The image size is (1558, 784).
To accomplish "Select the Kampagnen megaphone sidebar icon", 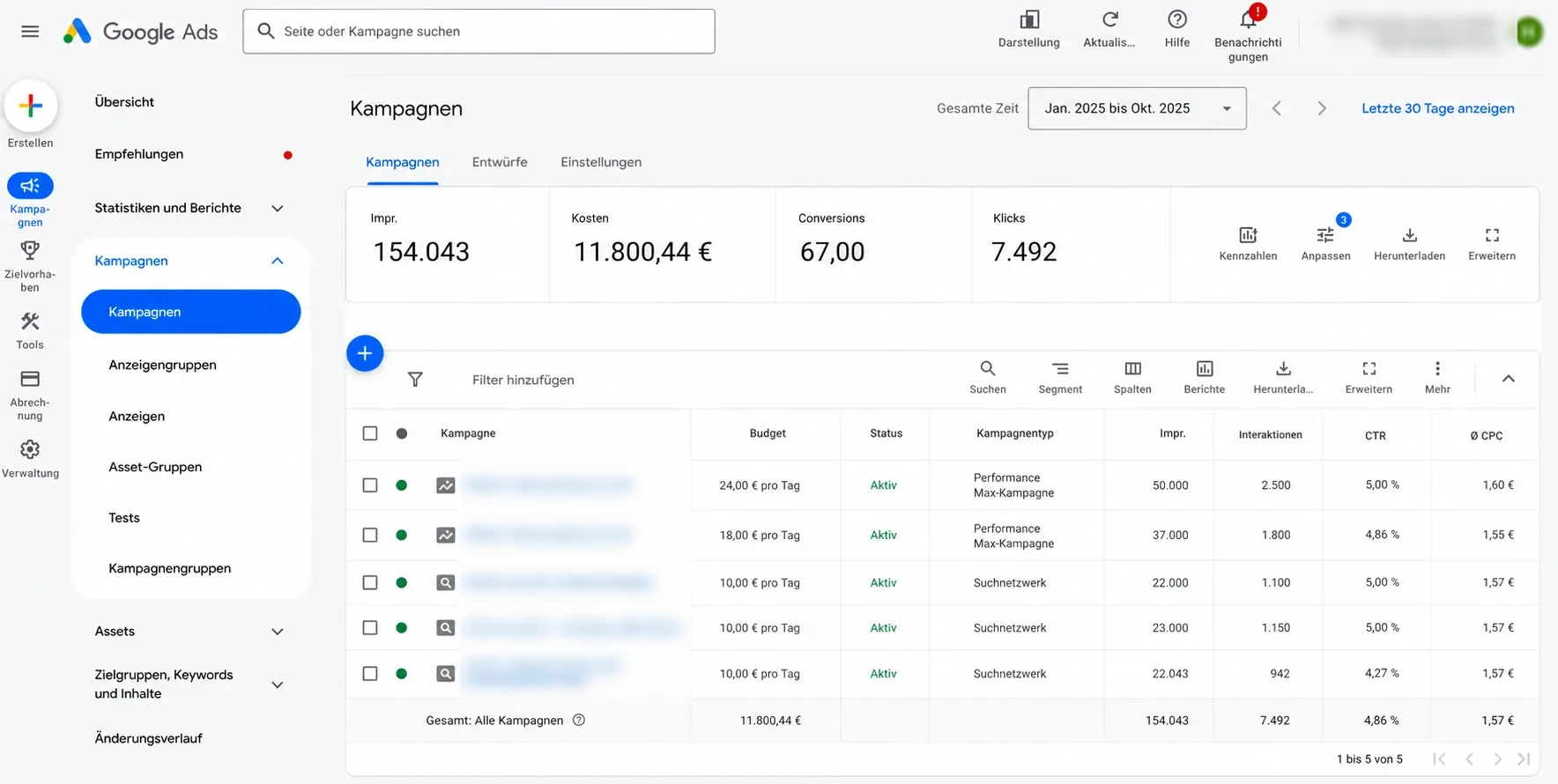I will click(30, 185).
